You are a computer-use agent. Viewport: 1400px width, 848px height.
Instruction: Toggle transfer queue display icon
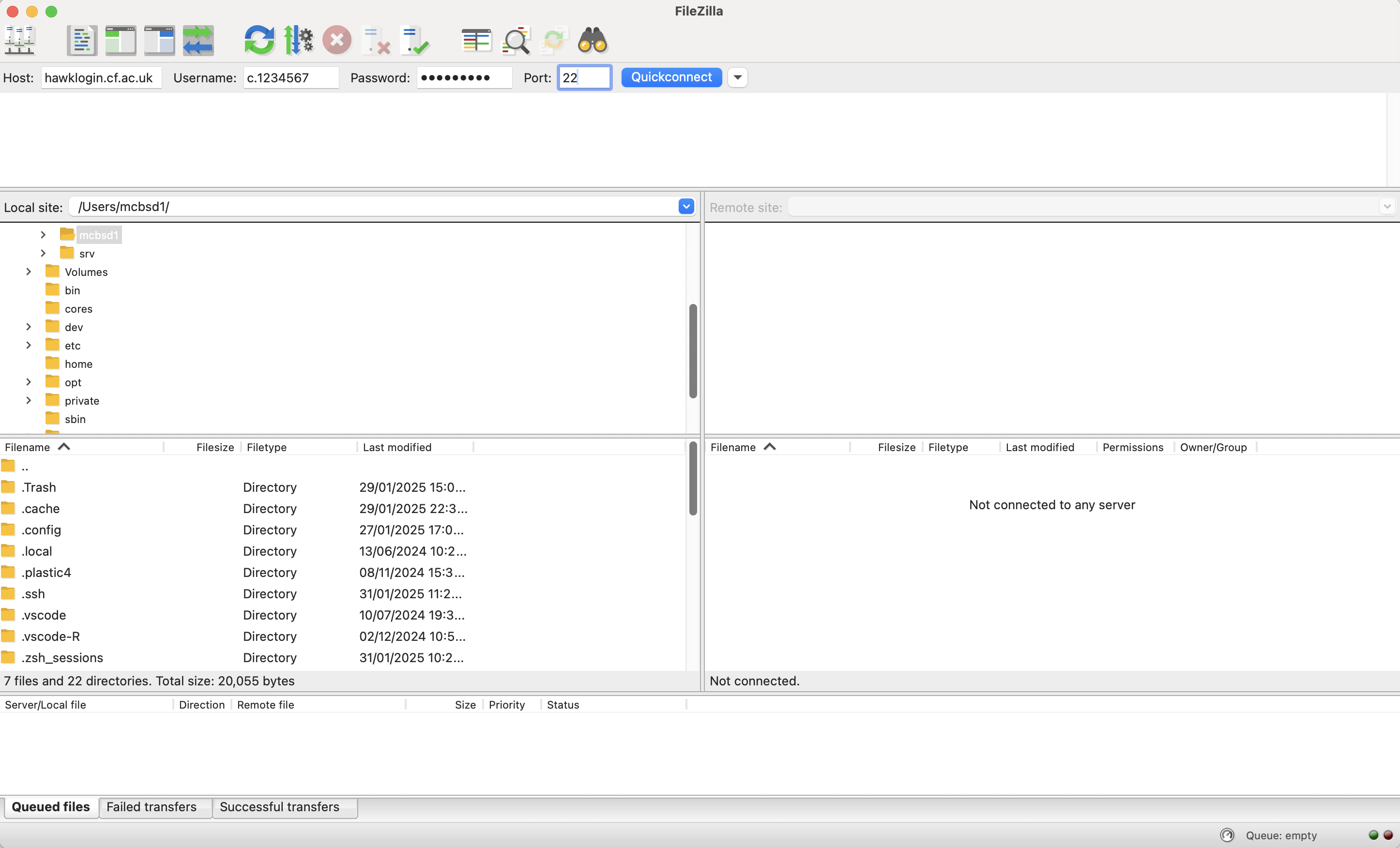click(198, 40)
